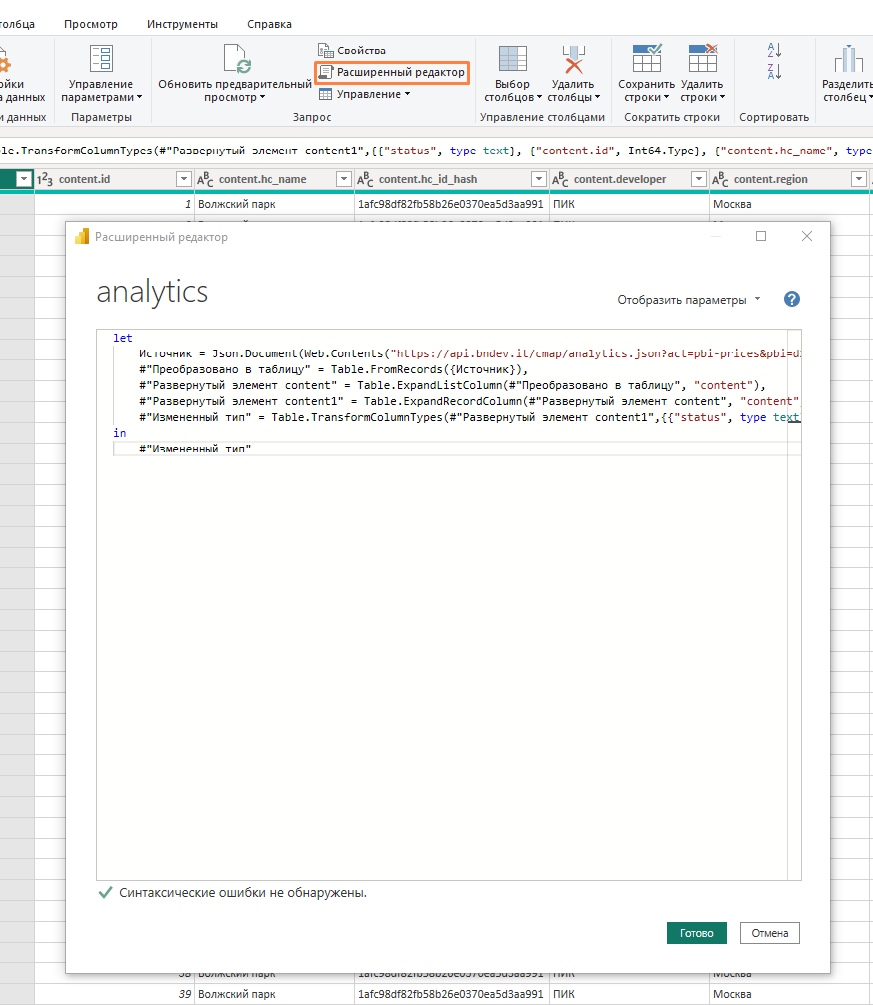Click the Keep Rows (Сохранить строки) icon
873x1005 pixels.
647,58
